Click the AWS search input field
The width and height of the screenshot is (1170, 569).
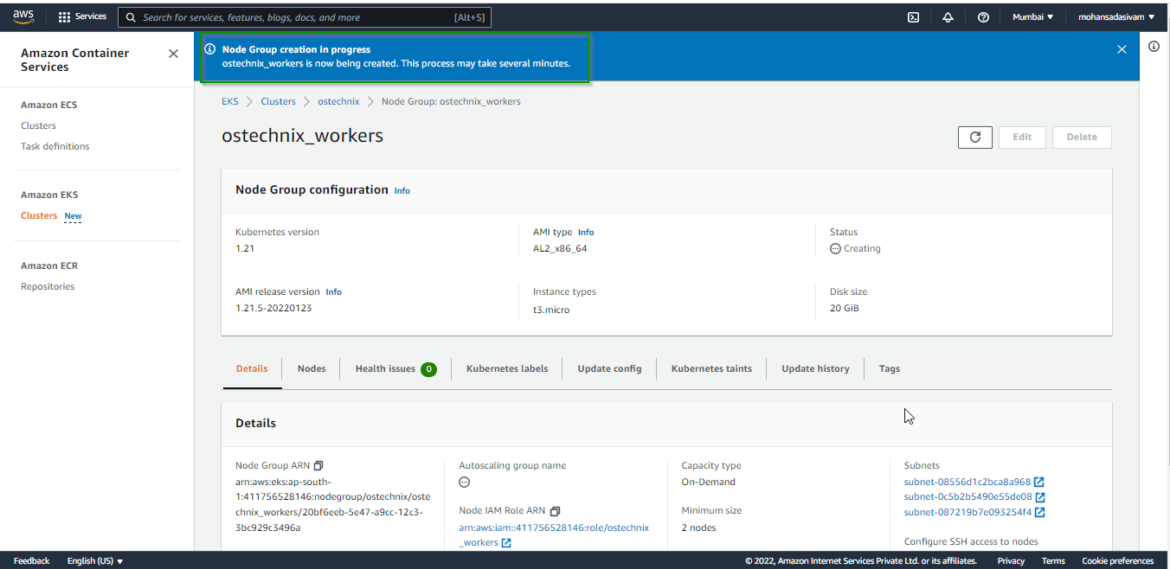click(300, 17)
